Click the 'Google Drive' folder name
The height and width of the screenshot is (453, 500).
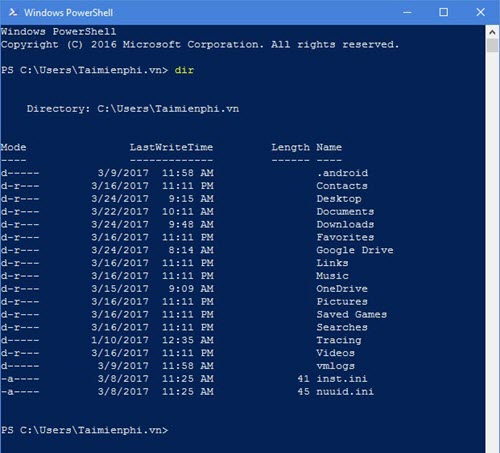click(x=355, y=250)
